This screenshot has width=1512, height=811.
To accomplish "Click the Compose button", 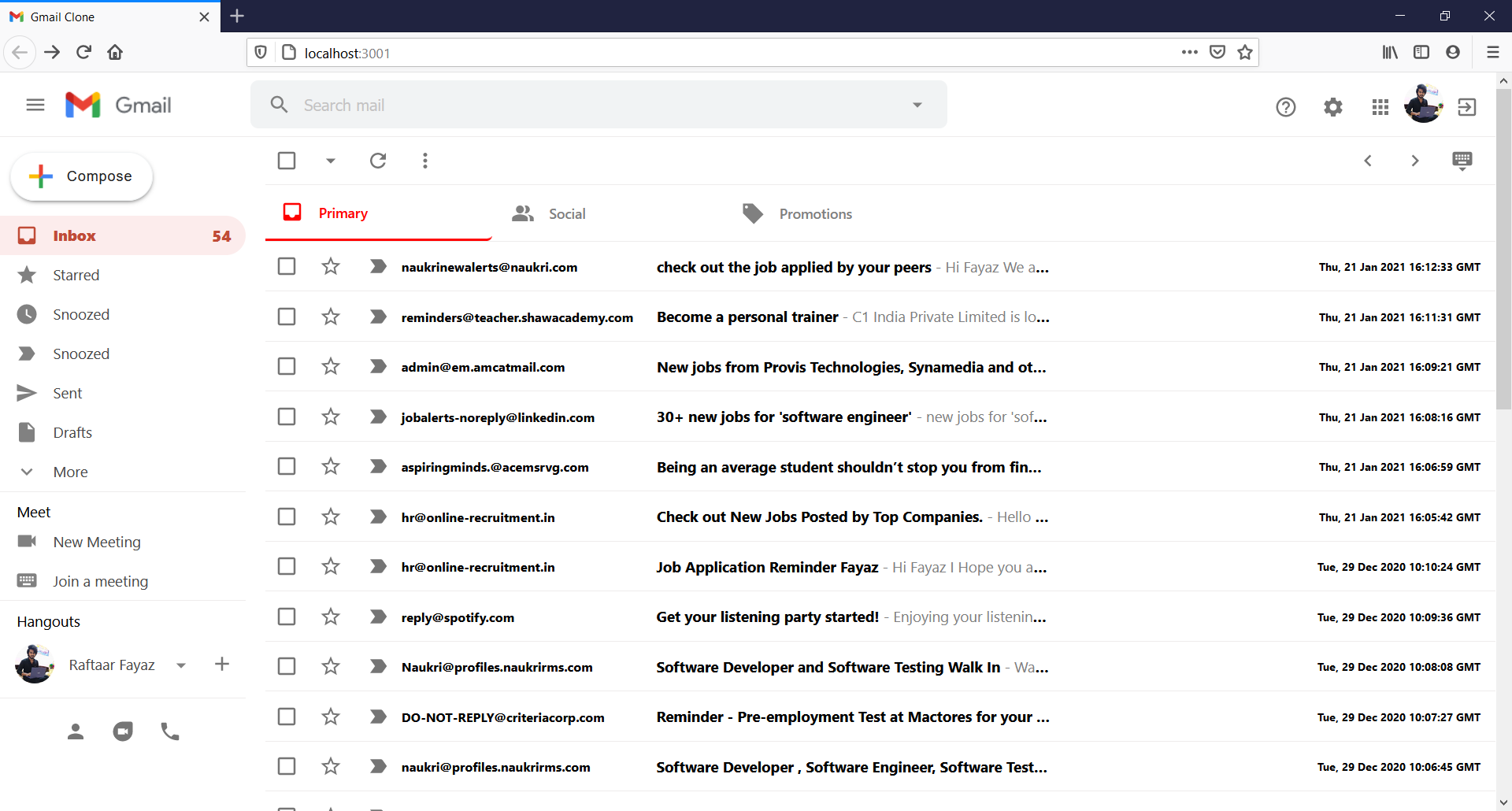I will [x=81, y=176].
